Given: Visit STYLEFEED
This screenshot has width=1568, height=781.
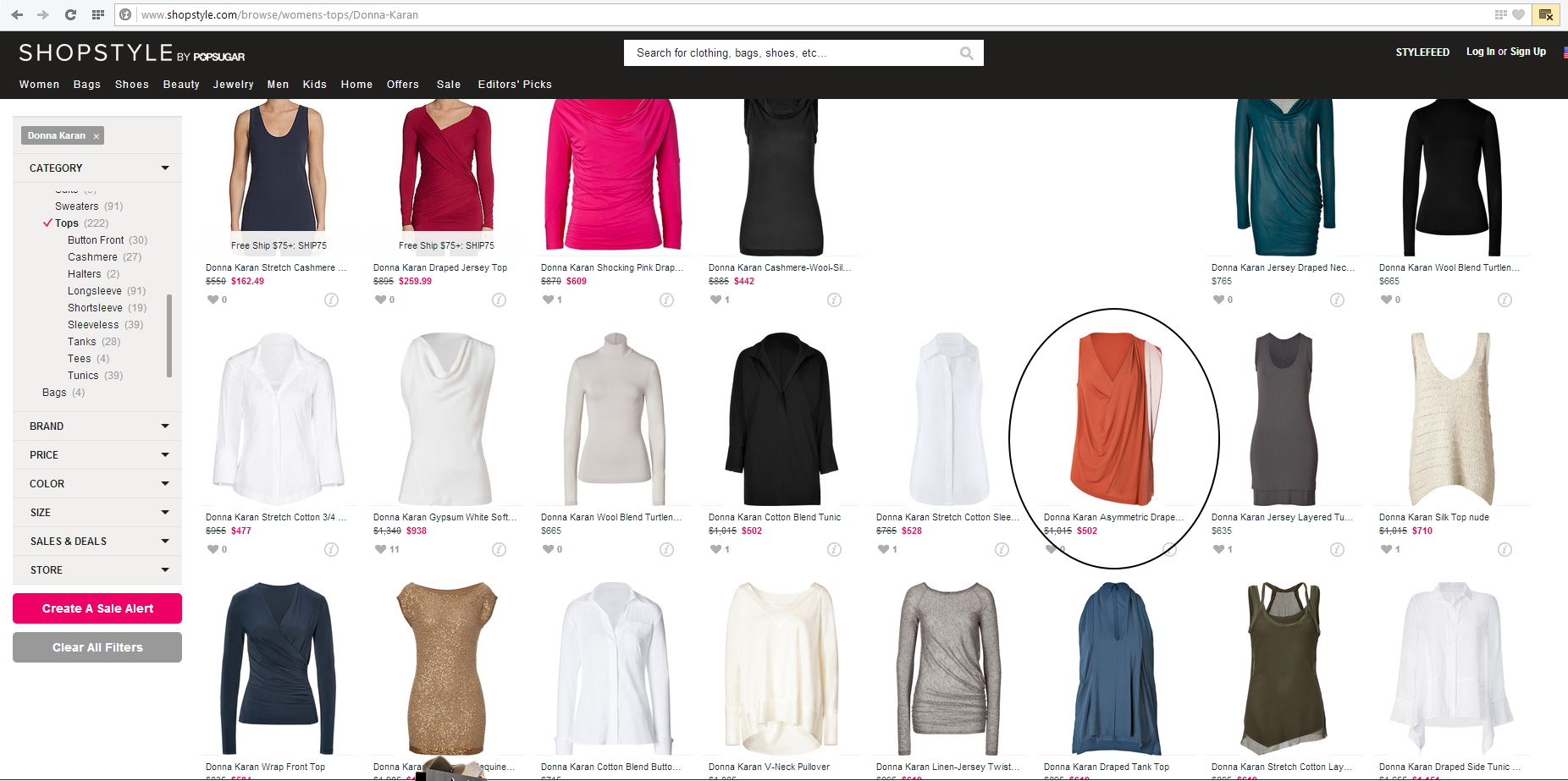Looking at the screenshot, I should tap(1422, 52).
